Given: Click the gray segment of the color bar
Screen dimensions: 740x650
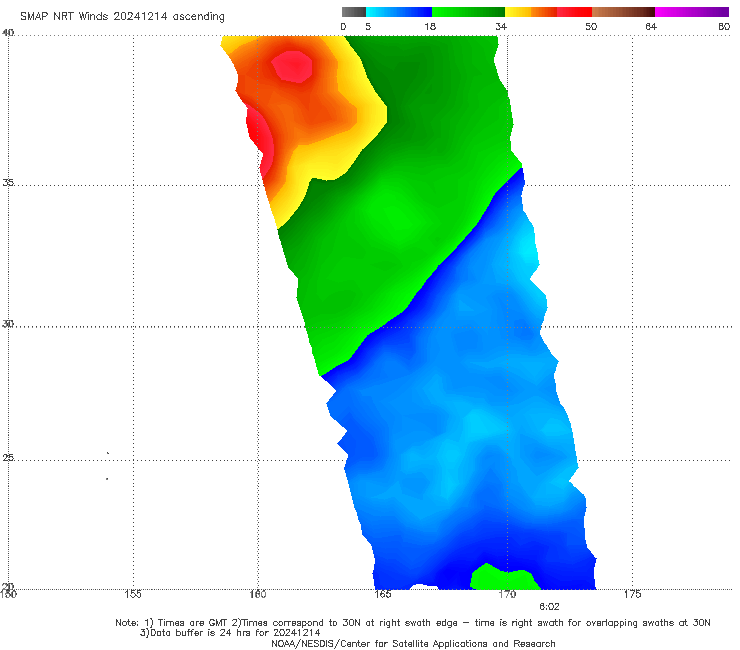Looking at the screenshot, I should coord(354,12).
